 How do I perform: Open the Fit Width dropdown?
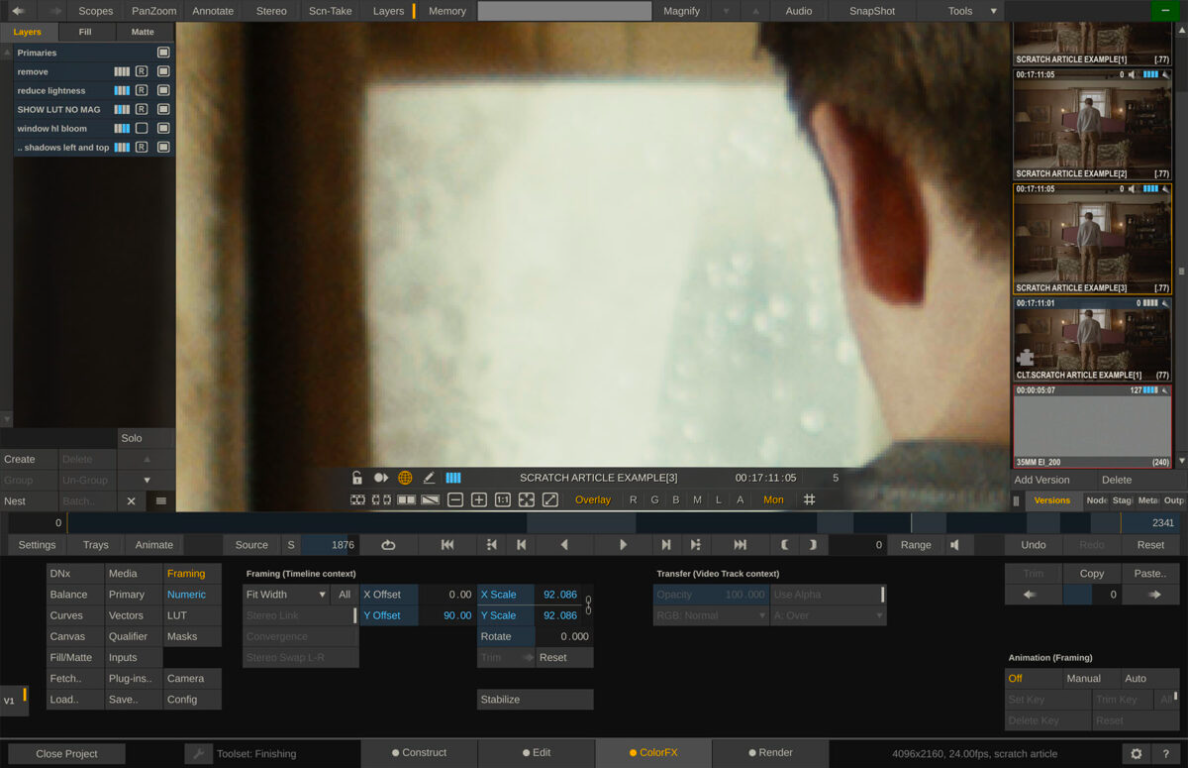[286, 595]
